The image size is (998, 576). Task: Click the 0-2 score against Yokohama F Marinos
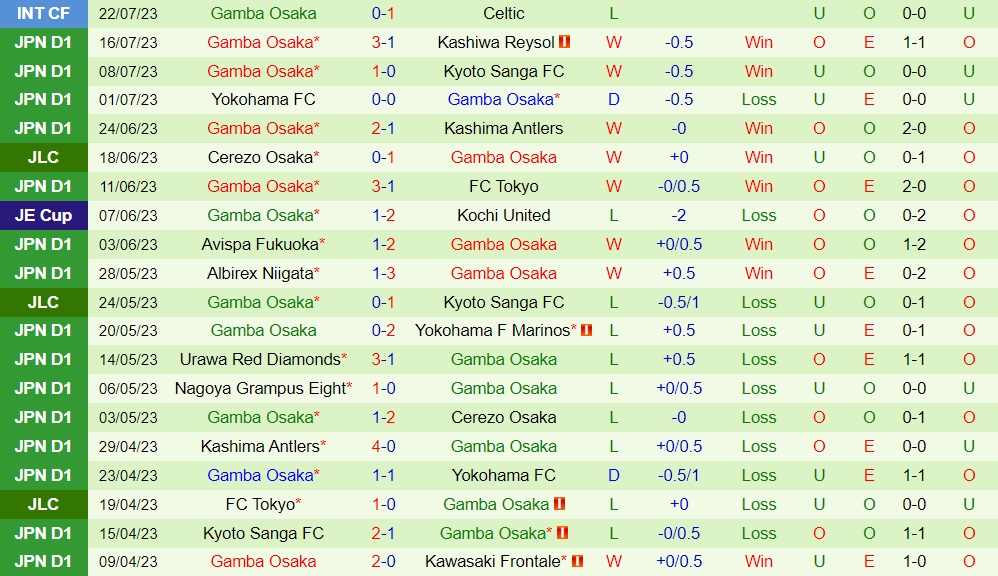pyautogui.click(x=383, y=330)
